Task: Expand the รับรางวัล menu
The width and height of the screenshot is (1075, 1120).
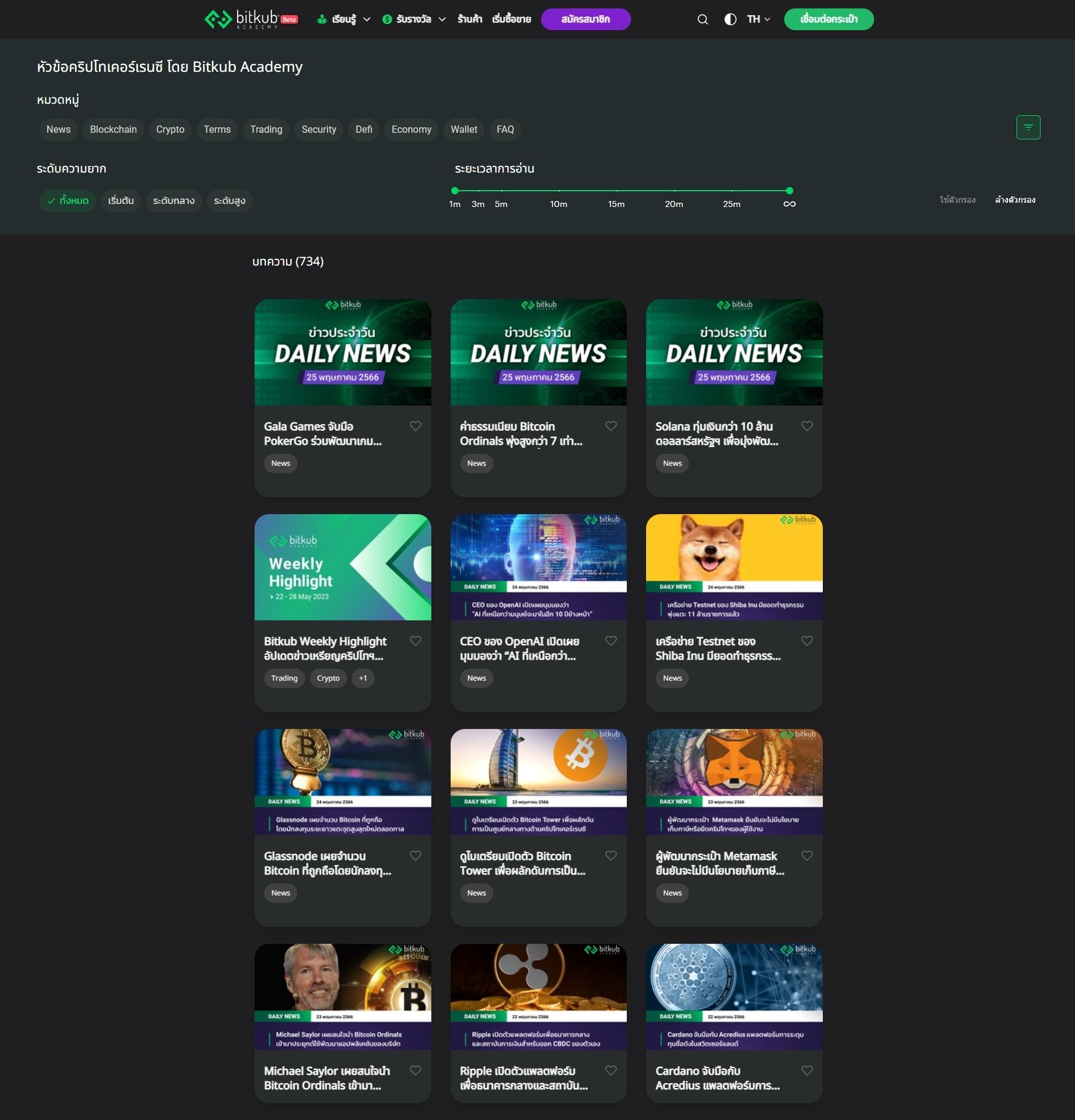Action: click(414, 19)
